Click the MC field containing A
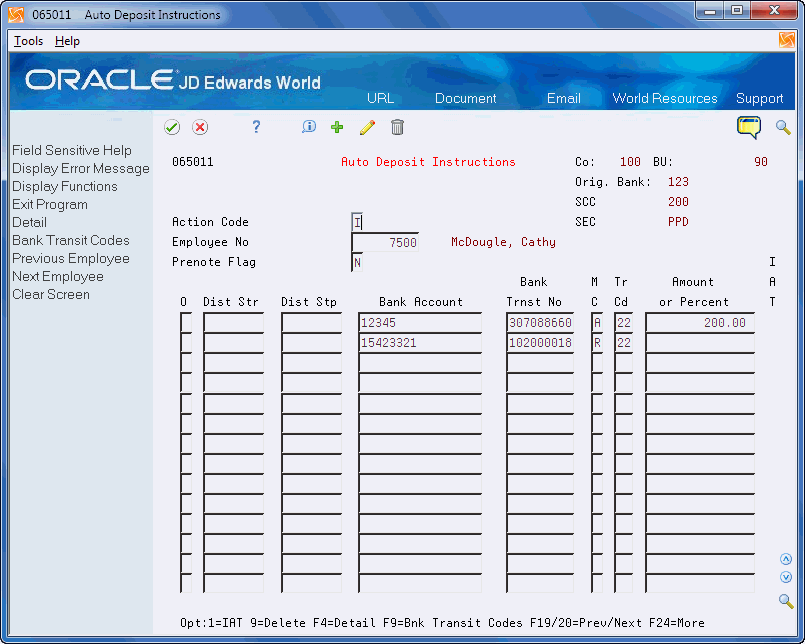805x644 pixels. click(597, 323)
